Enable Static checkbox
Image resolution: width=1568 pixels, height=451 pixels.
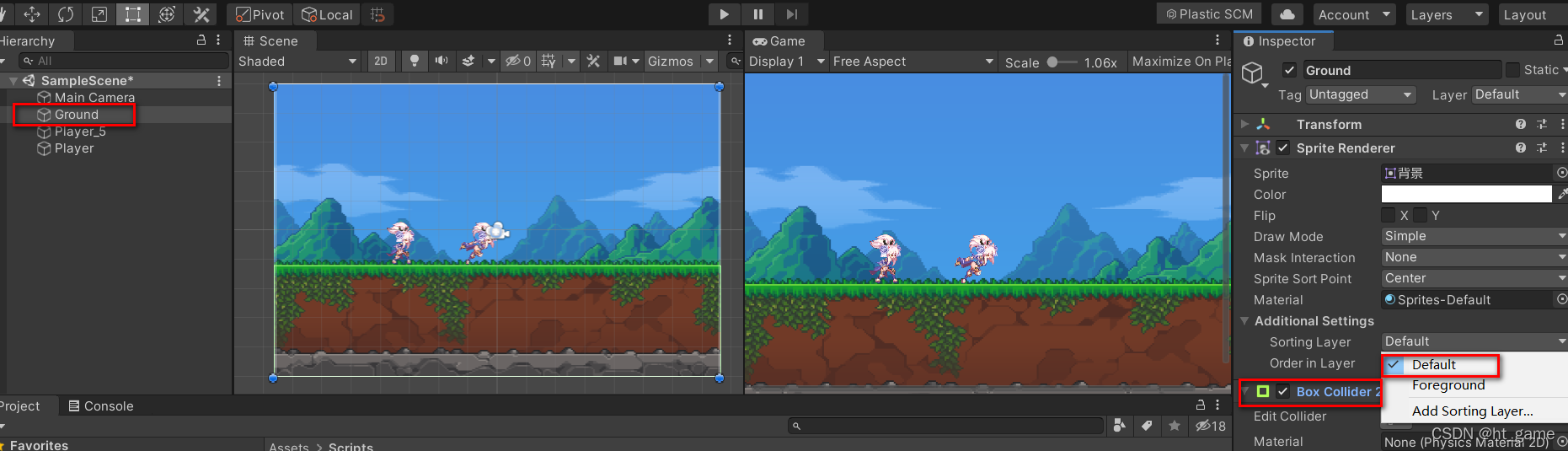[x=1513, y=70]
